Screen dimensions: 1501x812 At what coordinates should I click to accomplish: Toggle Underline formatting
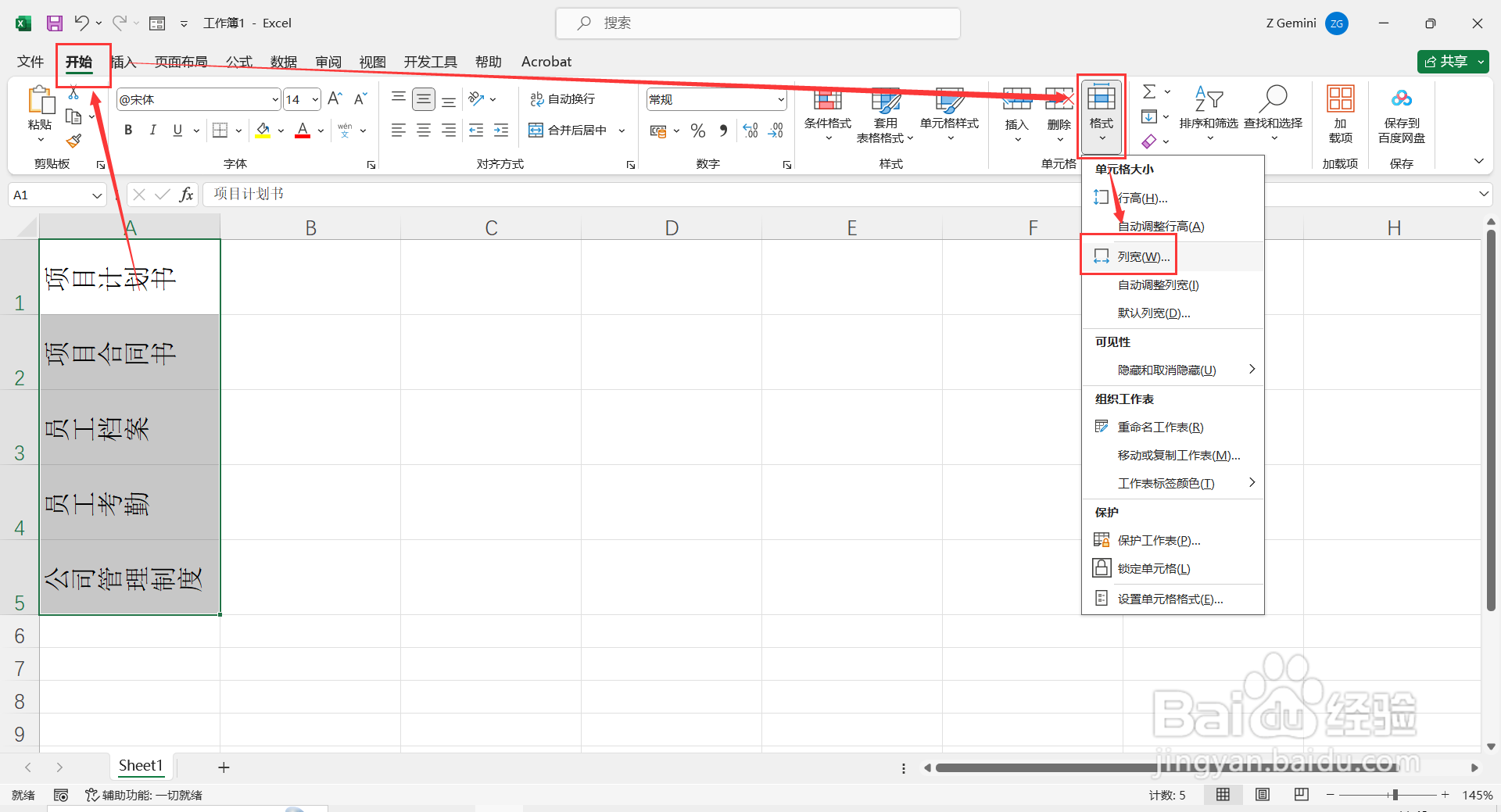pos(177,130)
